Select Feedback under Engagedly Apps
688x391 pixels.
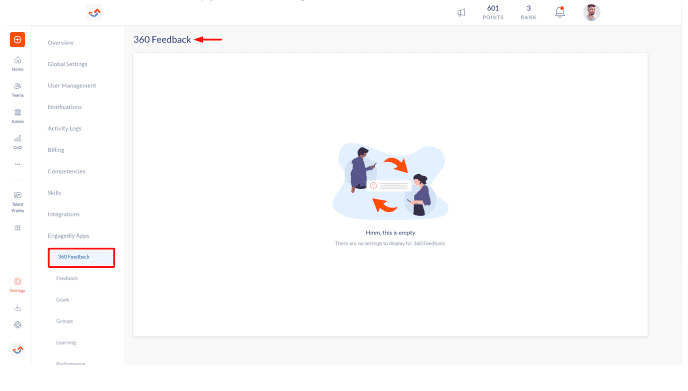click(x=67, y=278)
